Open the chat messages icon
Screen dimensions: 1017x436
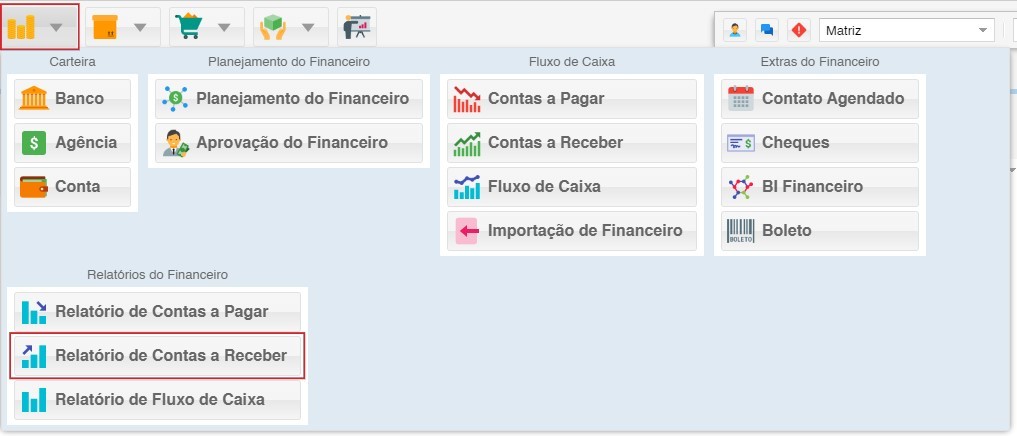coord(767,30)
